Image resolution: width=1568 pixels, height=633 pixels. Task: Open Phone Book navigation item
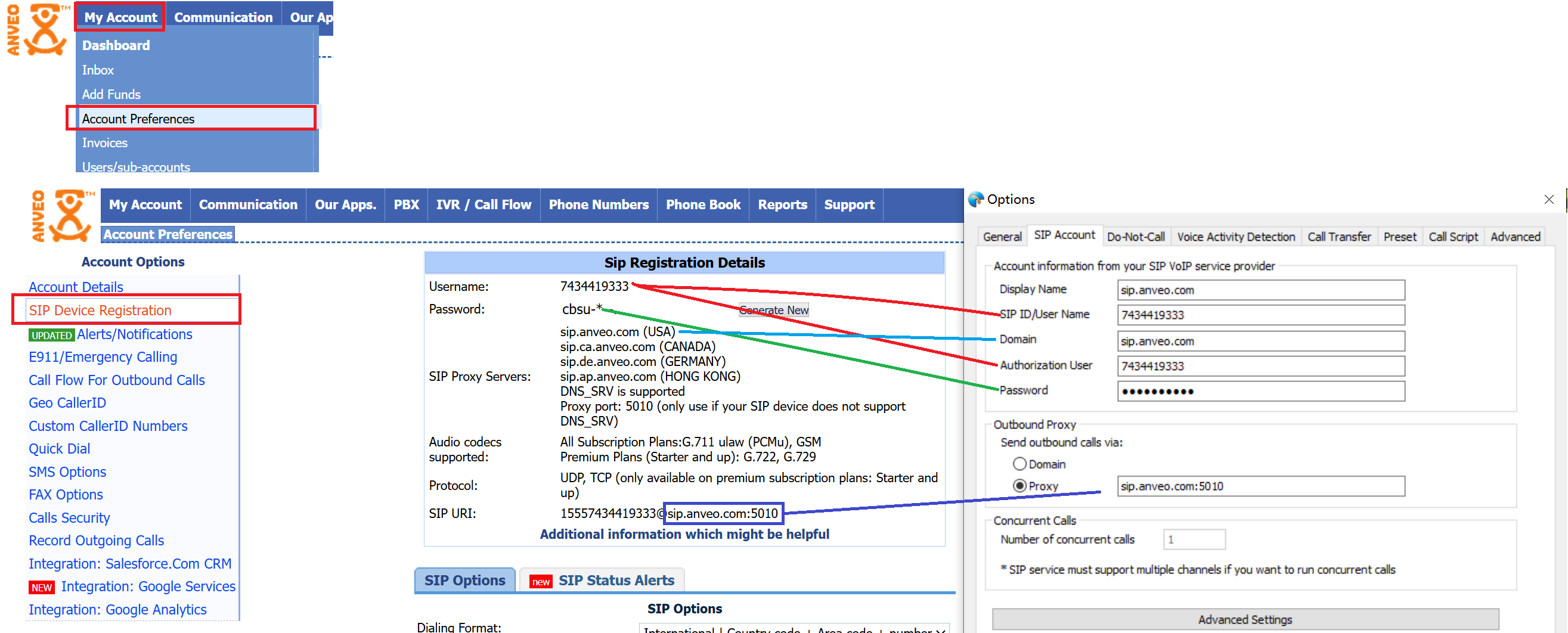tap(703, 205)
